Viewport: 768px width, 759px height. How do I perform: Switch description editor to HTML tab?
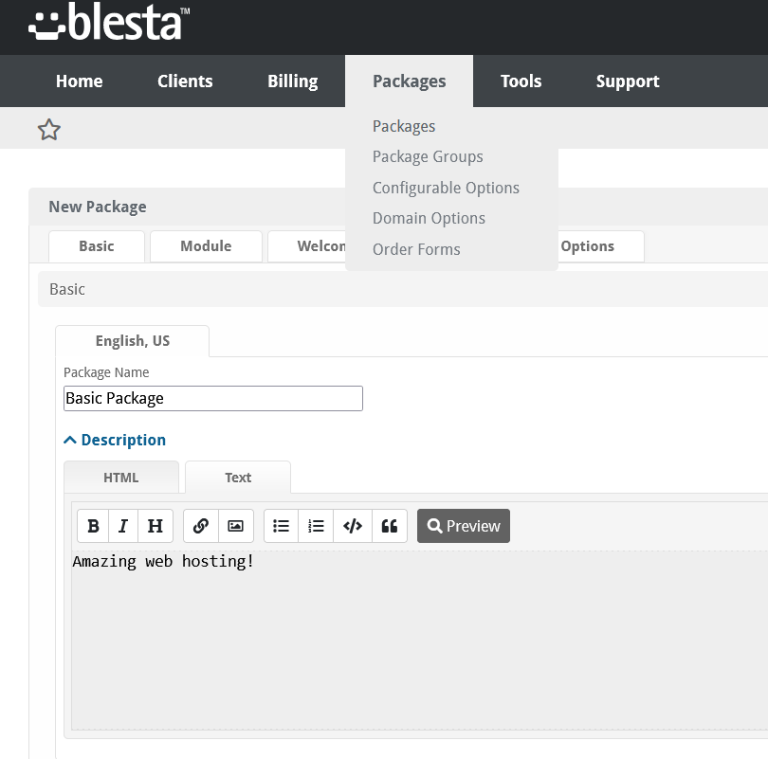tap(121, 477)
